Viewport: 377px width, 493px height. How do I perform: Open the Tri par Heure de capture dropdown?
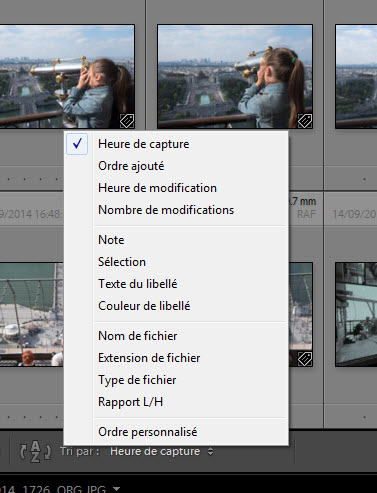(x=161, y=452)
